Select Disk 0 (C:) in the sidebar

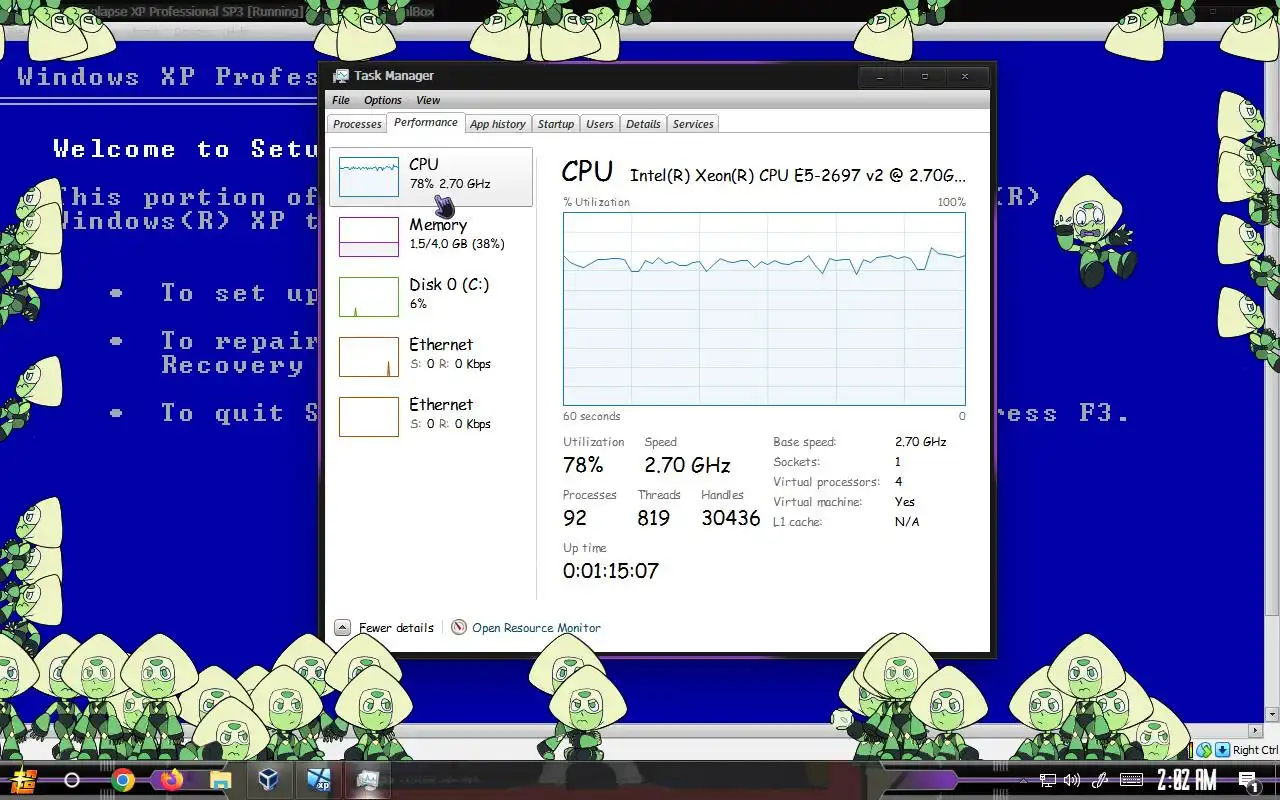[431, 297]
